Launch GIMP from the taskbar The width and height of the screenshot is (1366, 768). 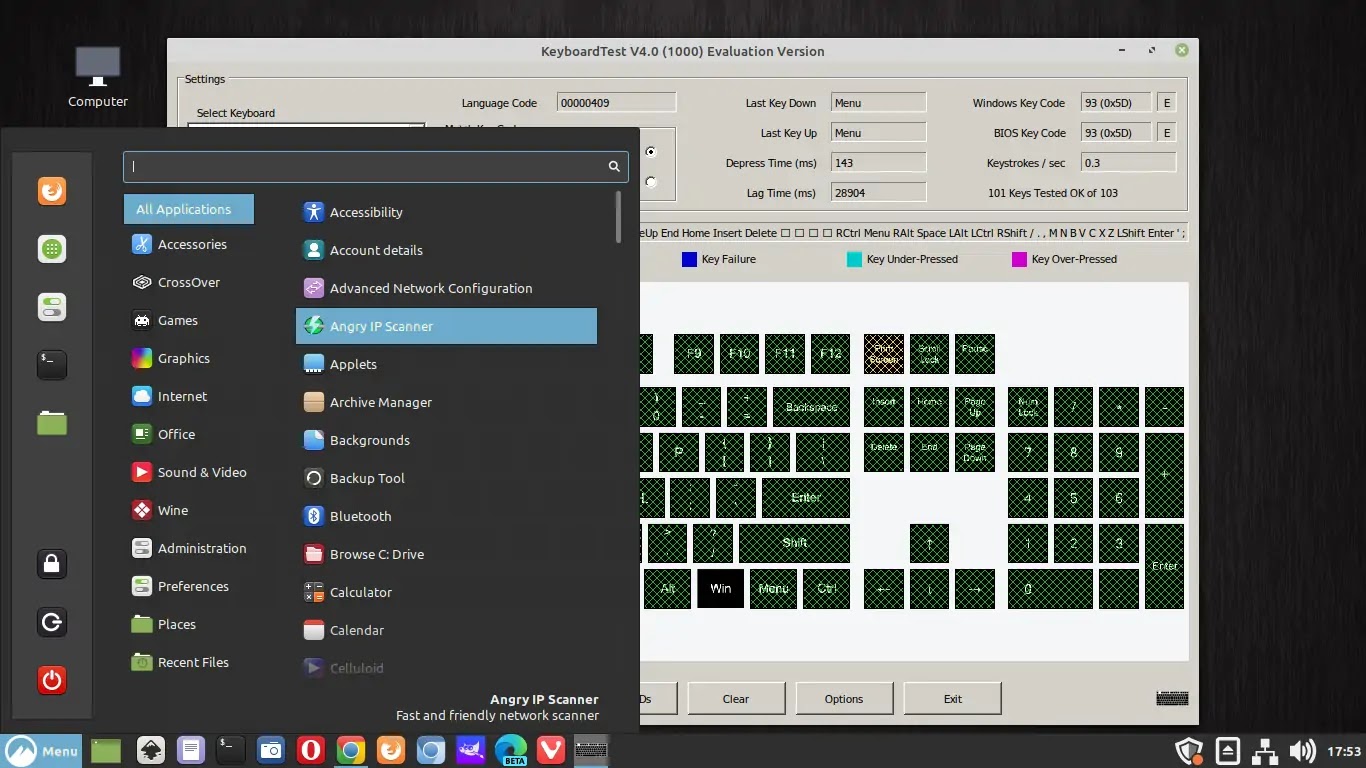(x=471, y=749)
